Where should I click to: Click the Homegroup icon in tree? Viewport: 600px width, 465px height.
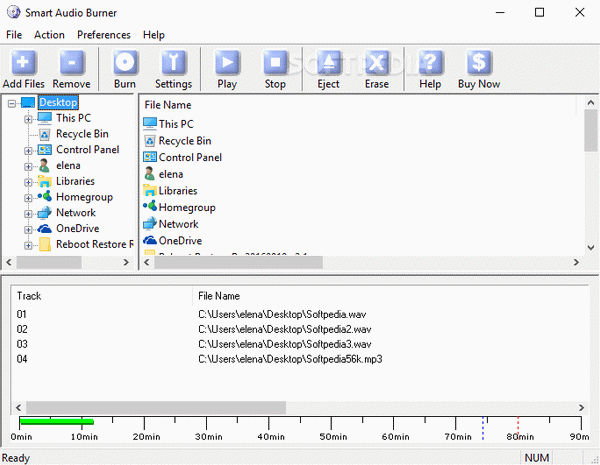[x=45, y=196]
